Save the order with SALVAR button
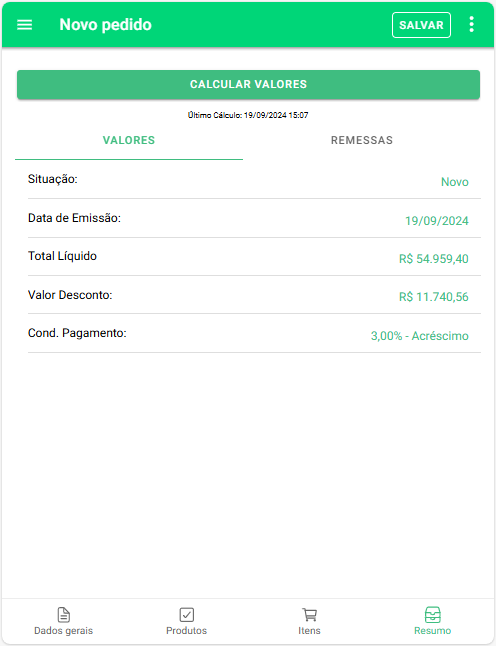 [421, 25]
